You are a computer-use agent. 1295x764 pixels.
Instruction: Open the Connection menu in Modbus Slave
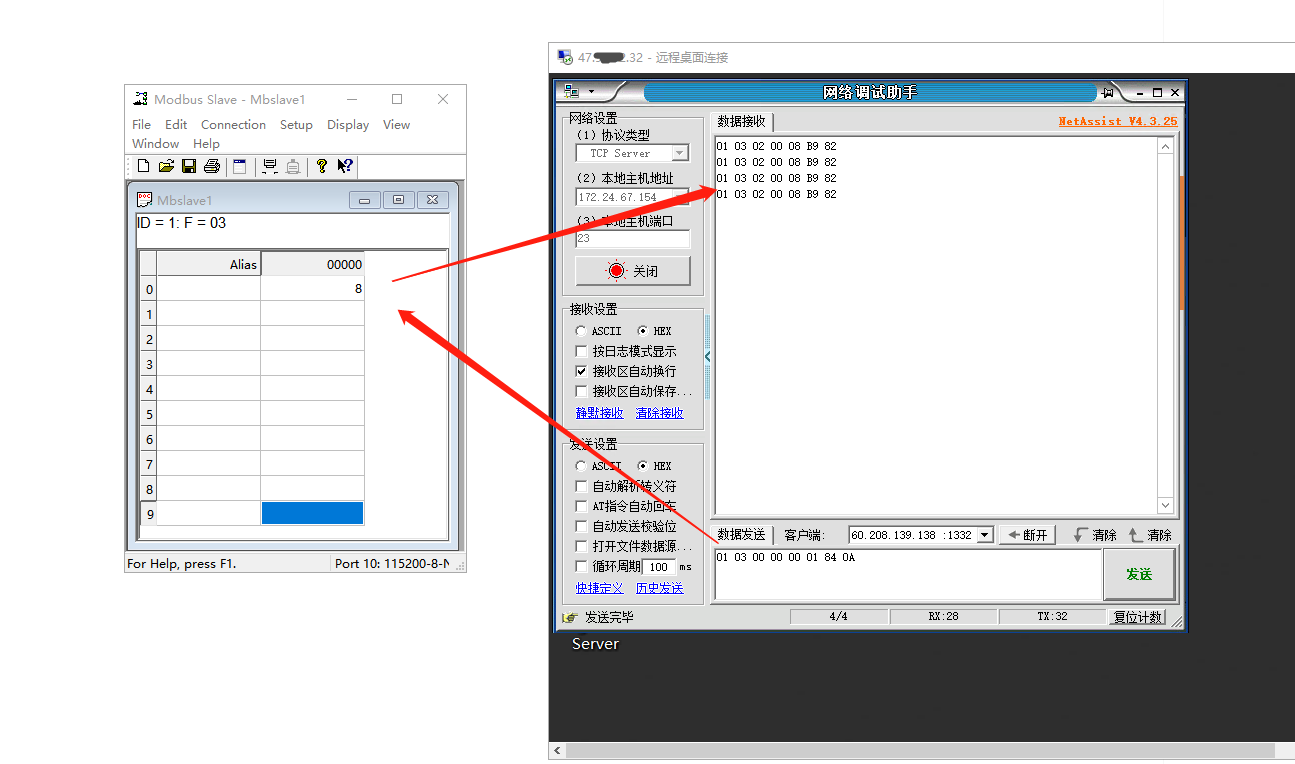[x=233, y=125]
